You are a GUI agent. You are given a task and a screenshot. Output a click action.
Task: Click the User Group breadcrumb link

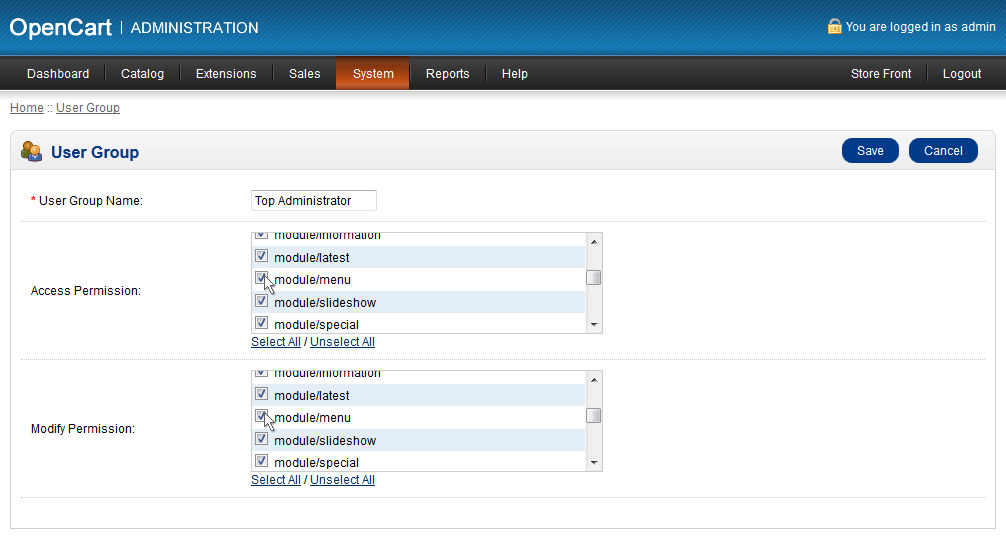coord(88,108)
